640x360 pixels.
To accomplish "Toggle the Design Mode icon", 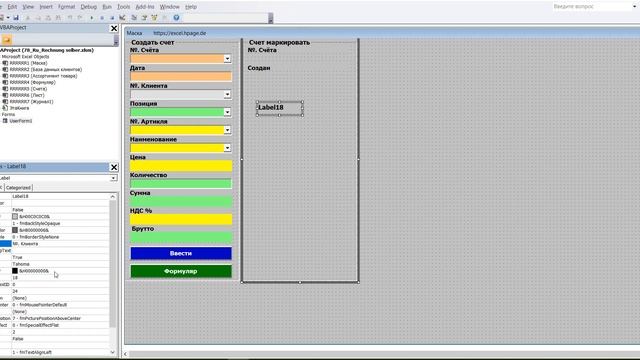I will point(122,18).
